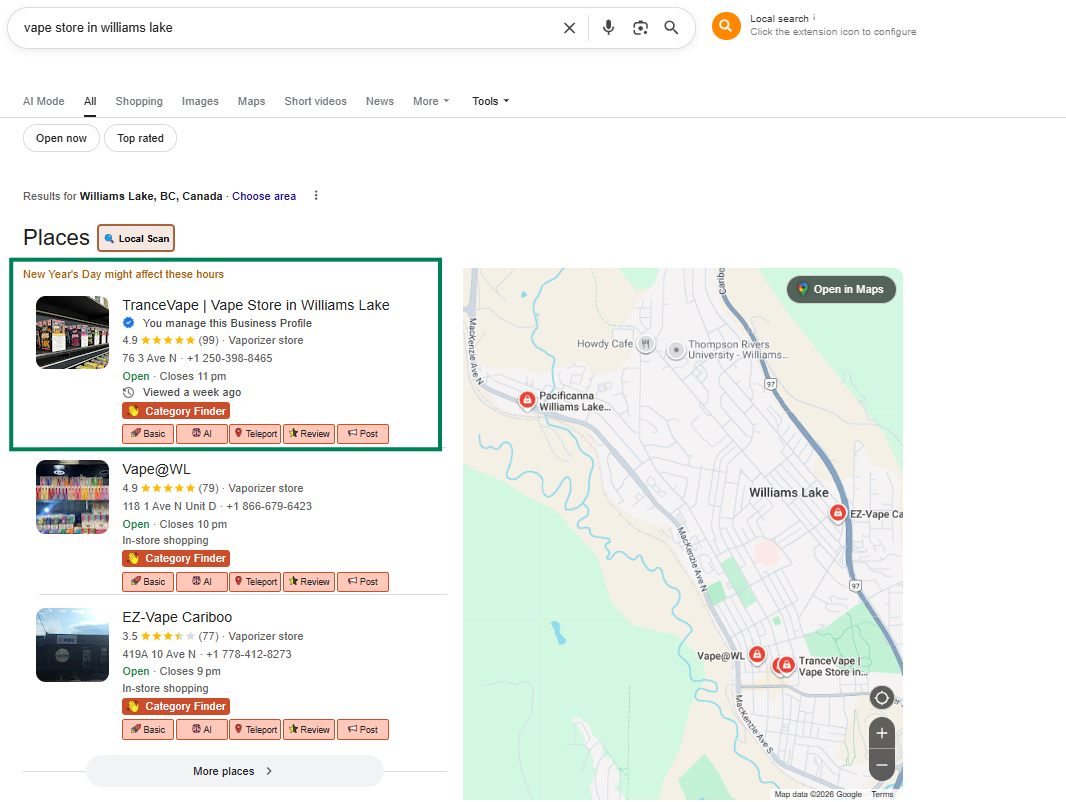1066x802 pixels.
Task: Click the magnifier search submit icon
Action: (672, 28)
